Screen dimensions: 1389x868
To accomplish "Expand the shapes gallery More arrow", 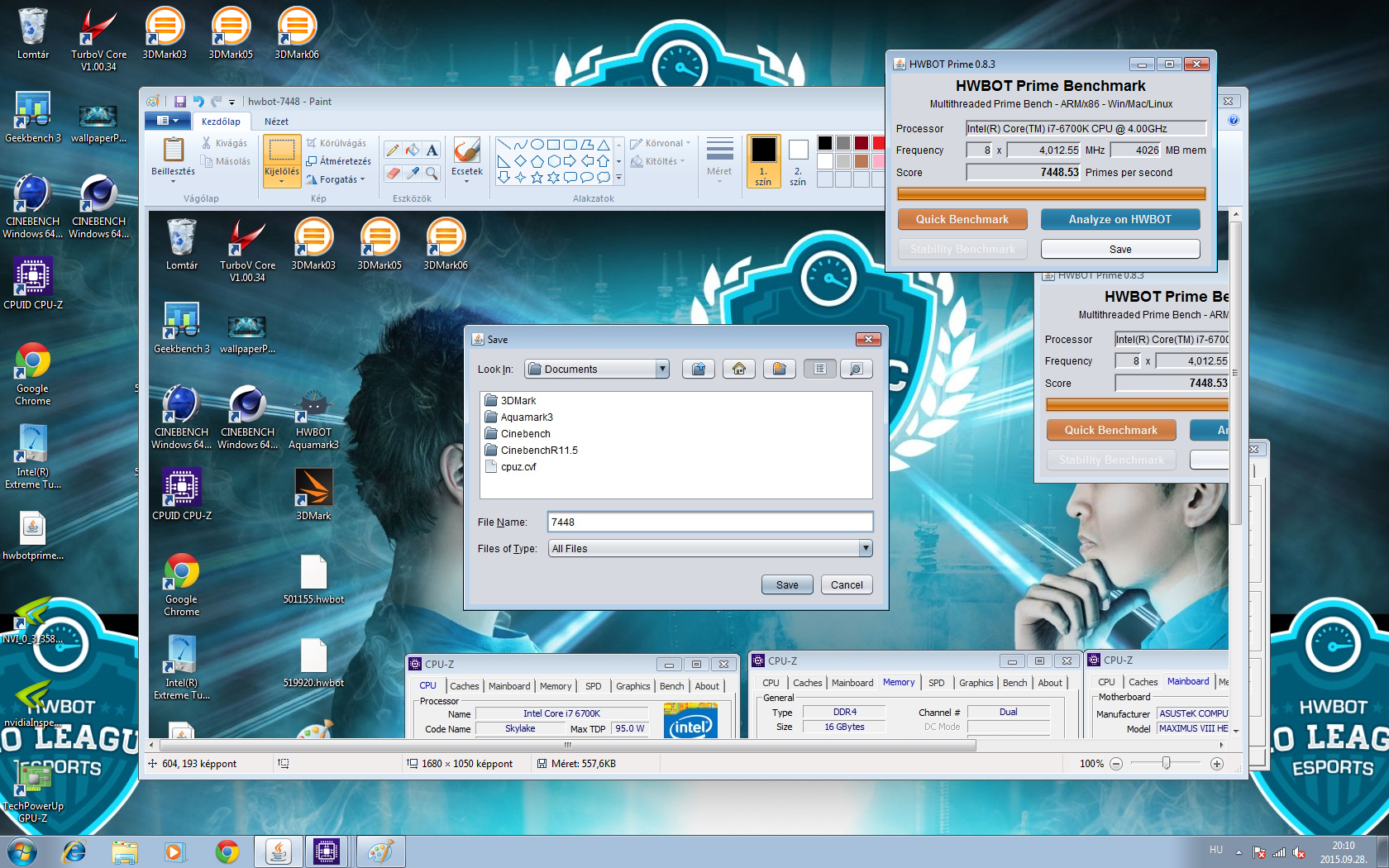I will (618, 177).
